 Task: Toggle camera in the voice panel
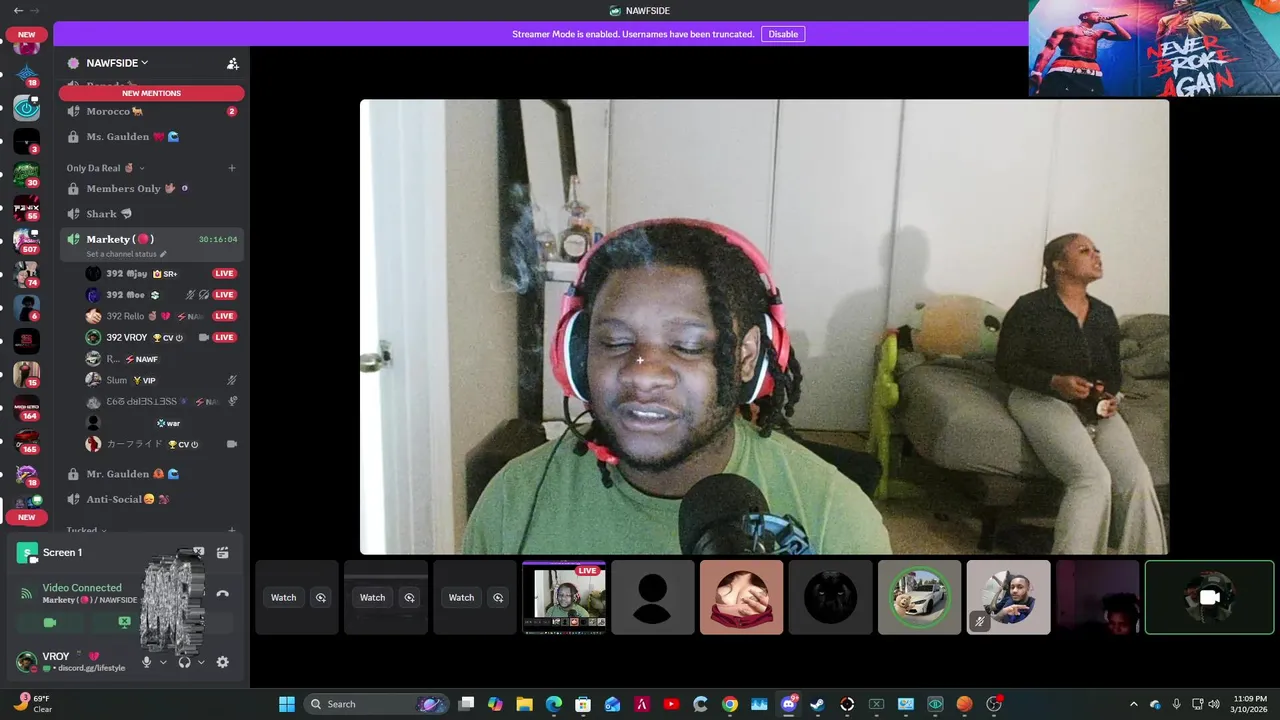tap(50, 622)
